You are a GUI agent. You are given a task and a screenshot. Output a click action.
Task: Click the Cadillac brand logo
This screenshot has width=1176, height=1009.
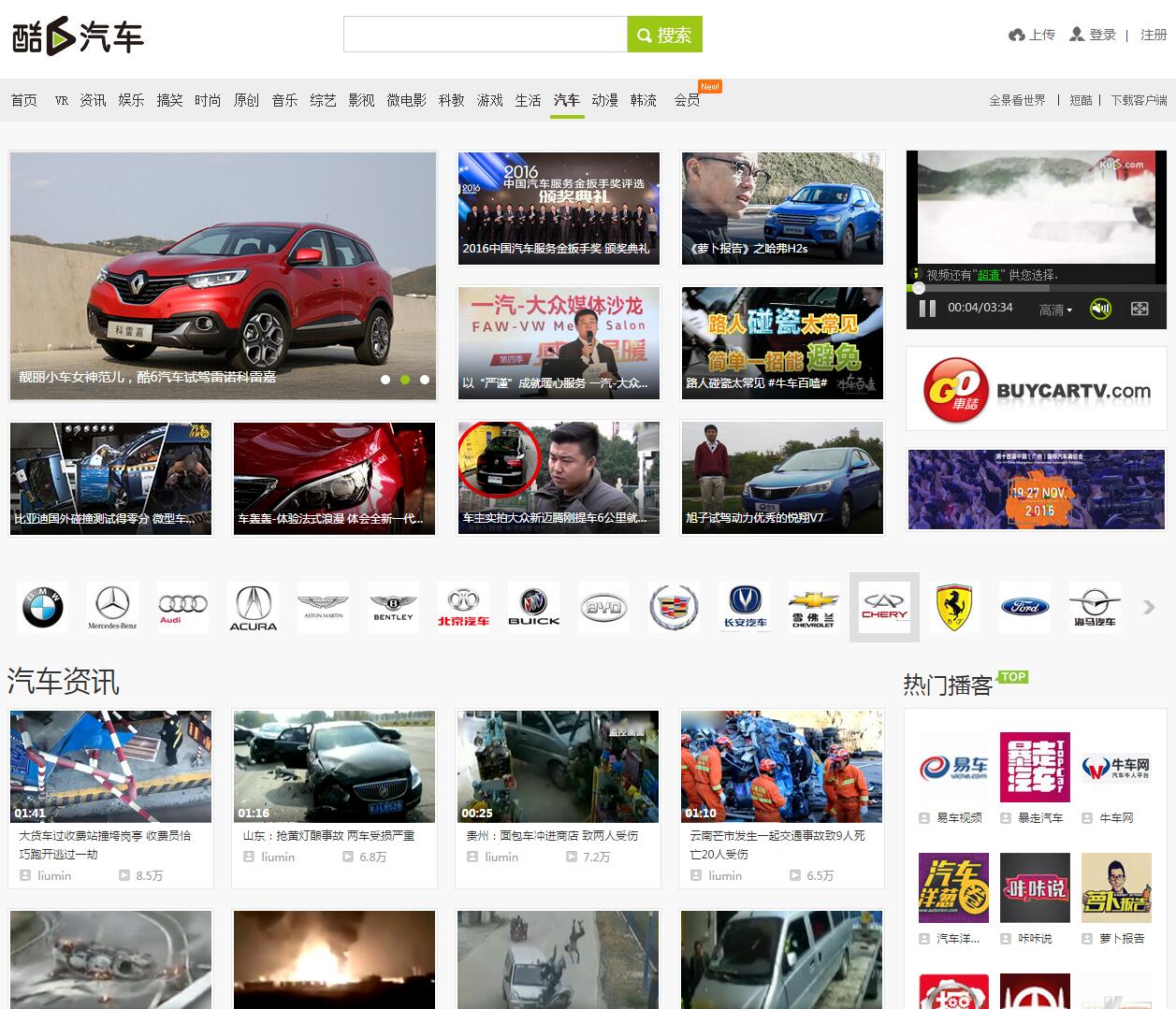[674, 607]
